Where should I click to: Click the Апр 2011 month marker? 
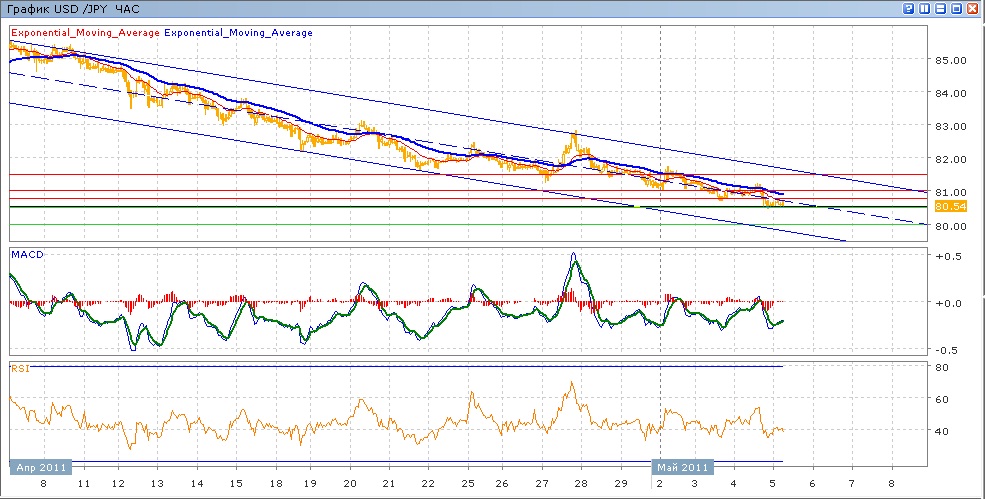41,467
